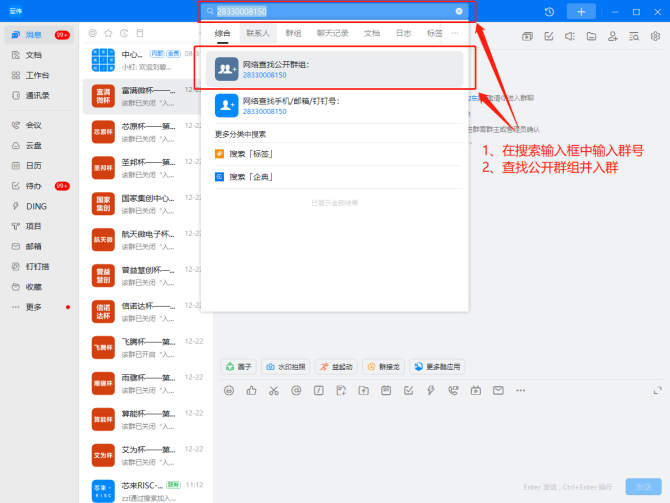The image size is (670, 503).
Task: Open group announcement speaker icon
Action: [570, 36]
